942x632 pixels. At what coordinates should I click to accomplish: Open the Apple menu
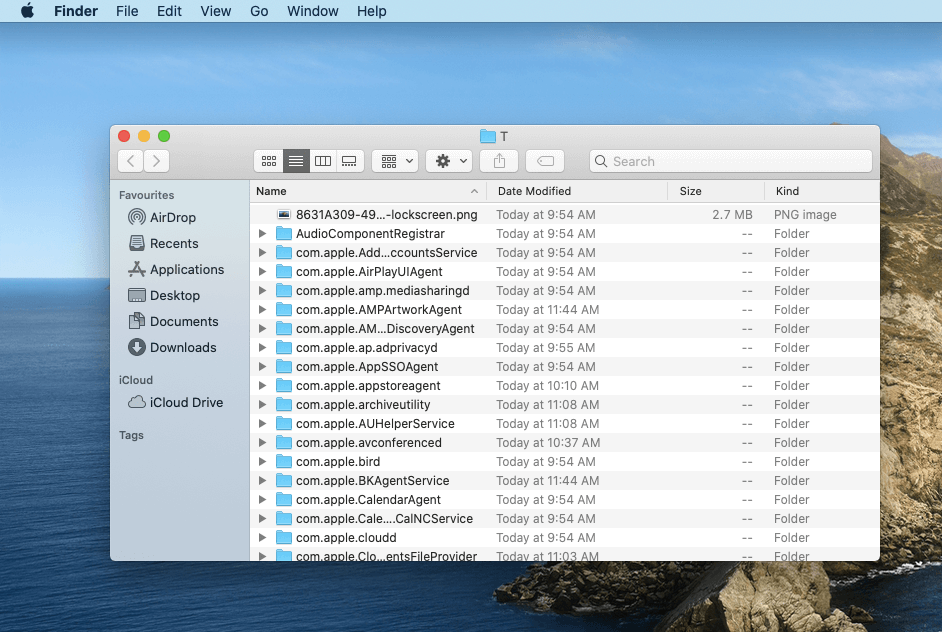pyautogui.click(x=27, y=11)
